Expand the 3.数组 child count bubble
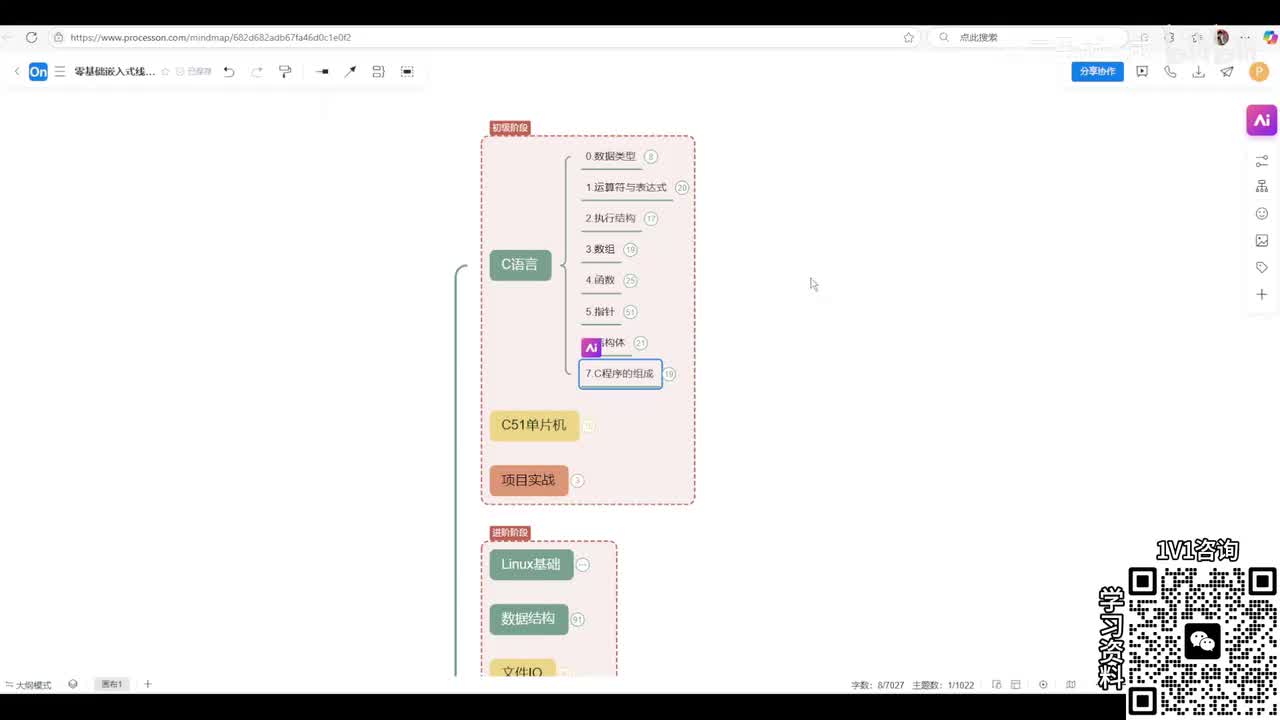This screenshot has width=1280, height=720. (x=630, y=250)
